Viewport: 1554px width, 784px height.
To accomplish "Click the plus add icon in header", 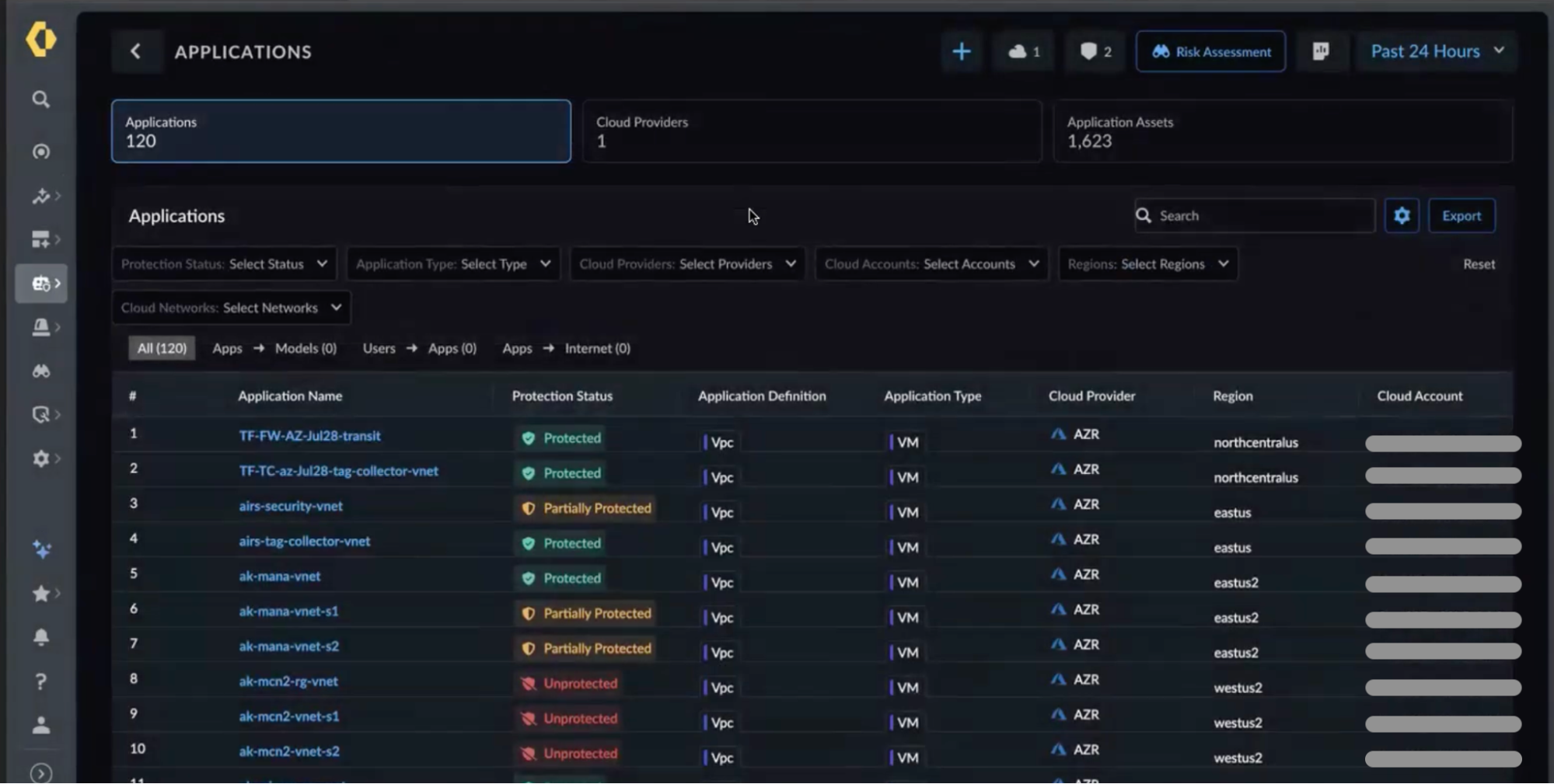I will pos(962,51).
